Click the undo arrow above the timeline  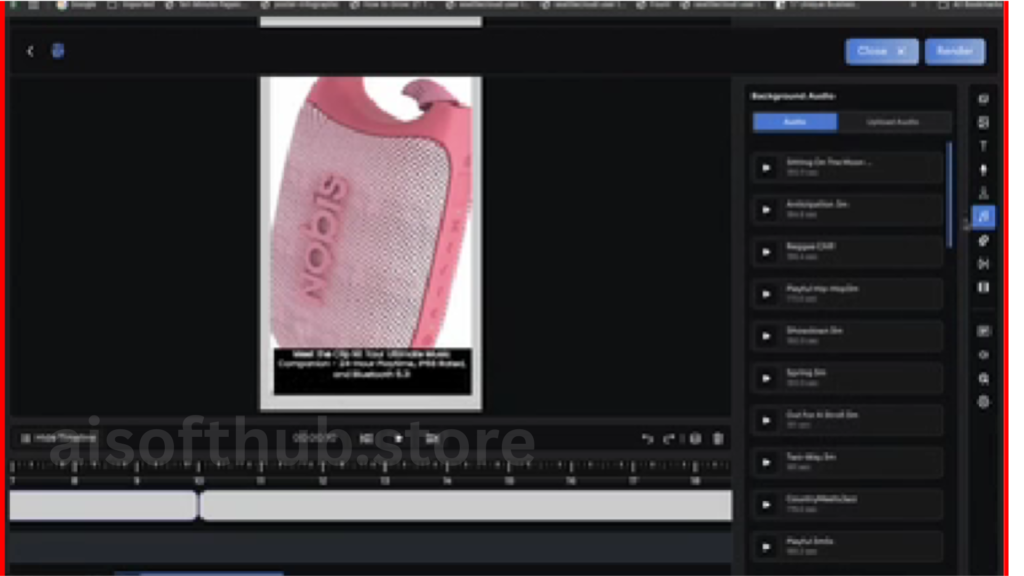click(x=648, y=439)
